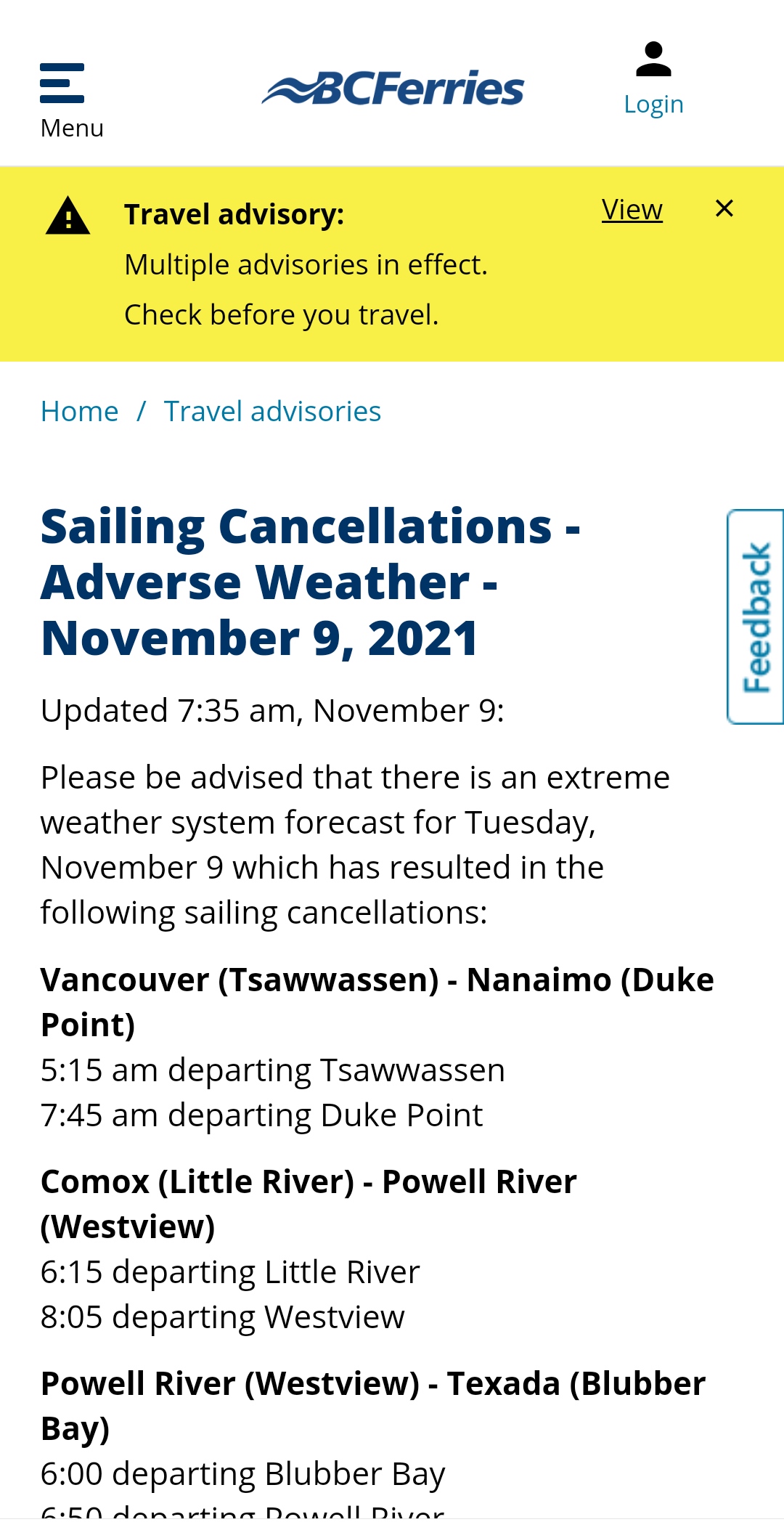Click the Menu label under the hamburger
Viewport: 784px width, 1530px height.
(72, 128)
